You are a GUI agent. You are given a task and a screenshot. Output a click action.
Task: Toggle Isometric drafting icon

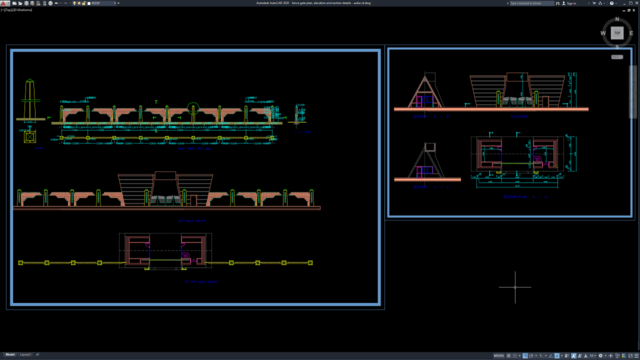541,356
